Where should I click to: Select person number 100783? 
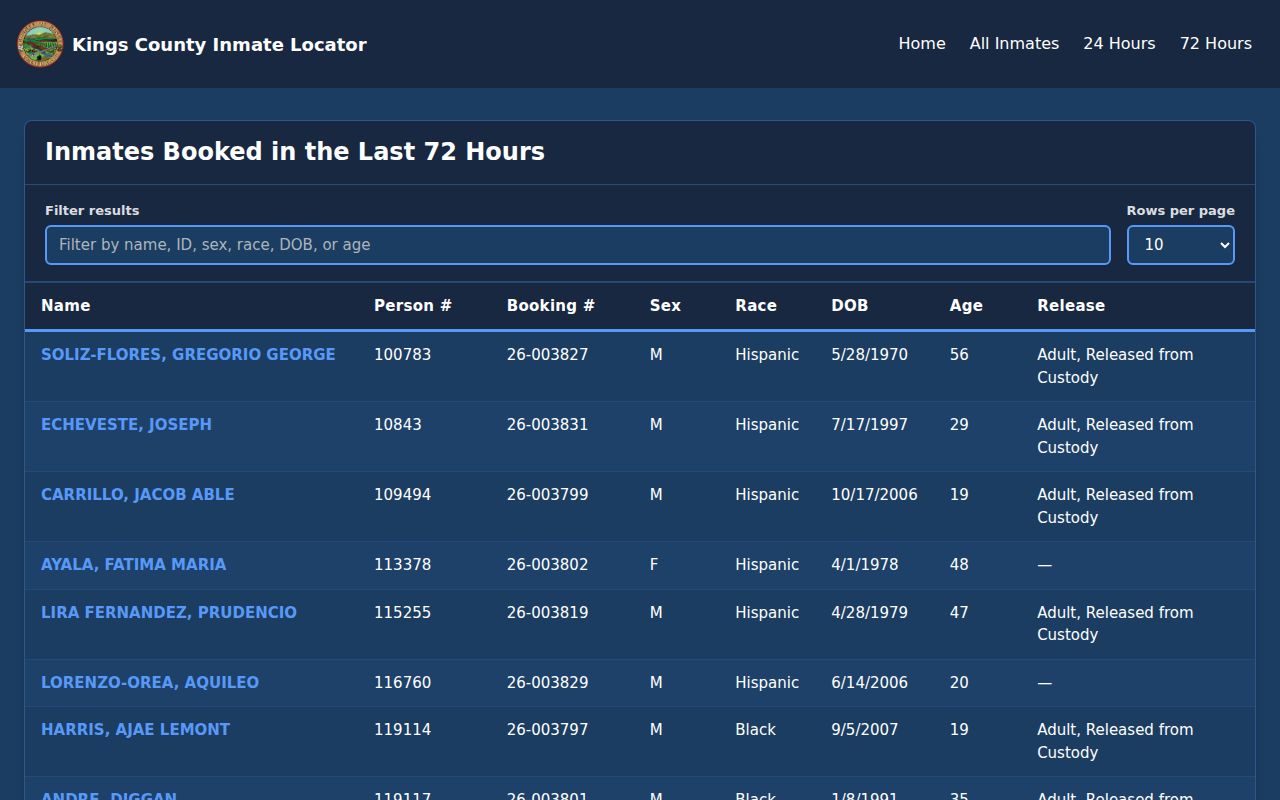pyautogui.click(x=402, y=354)
